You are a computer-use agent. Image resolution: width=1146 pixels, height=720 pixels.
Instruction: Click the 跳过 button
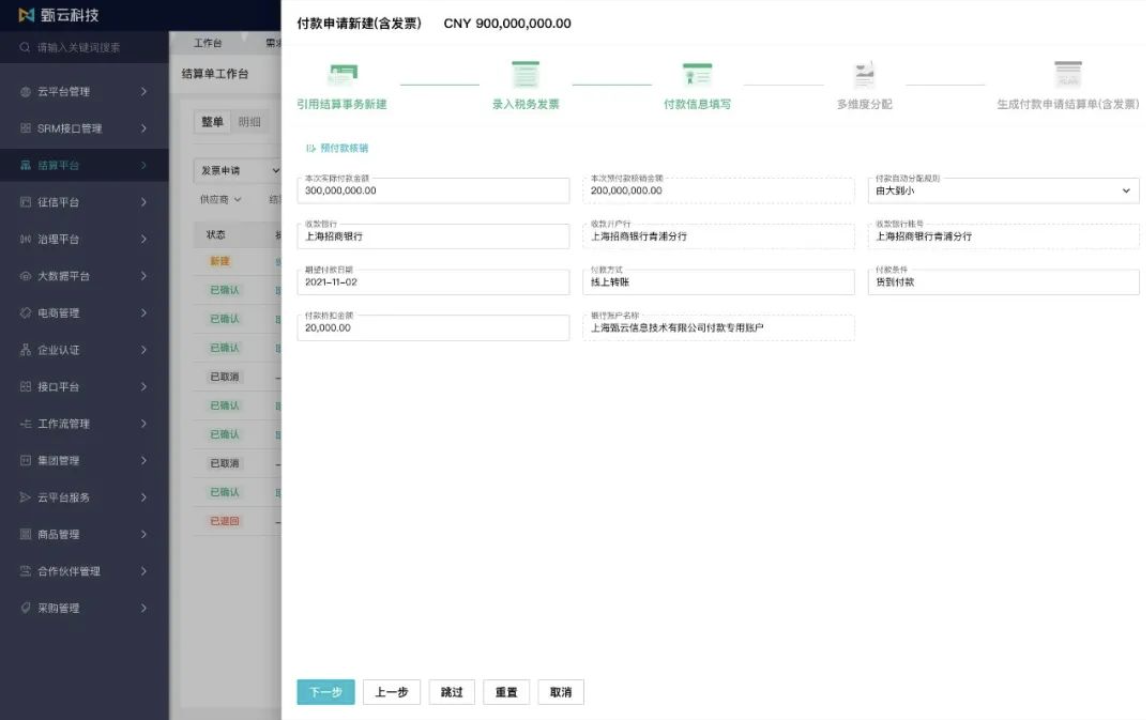tap(452, 692)
